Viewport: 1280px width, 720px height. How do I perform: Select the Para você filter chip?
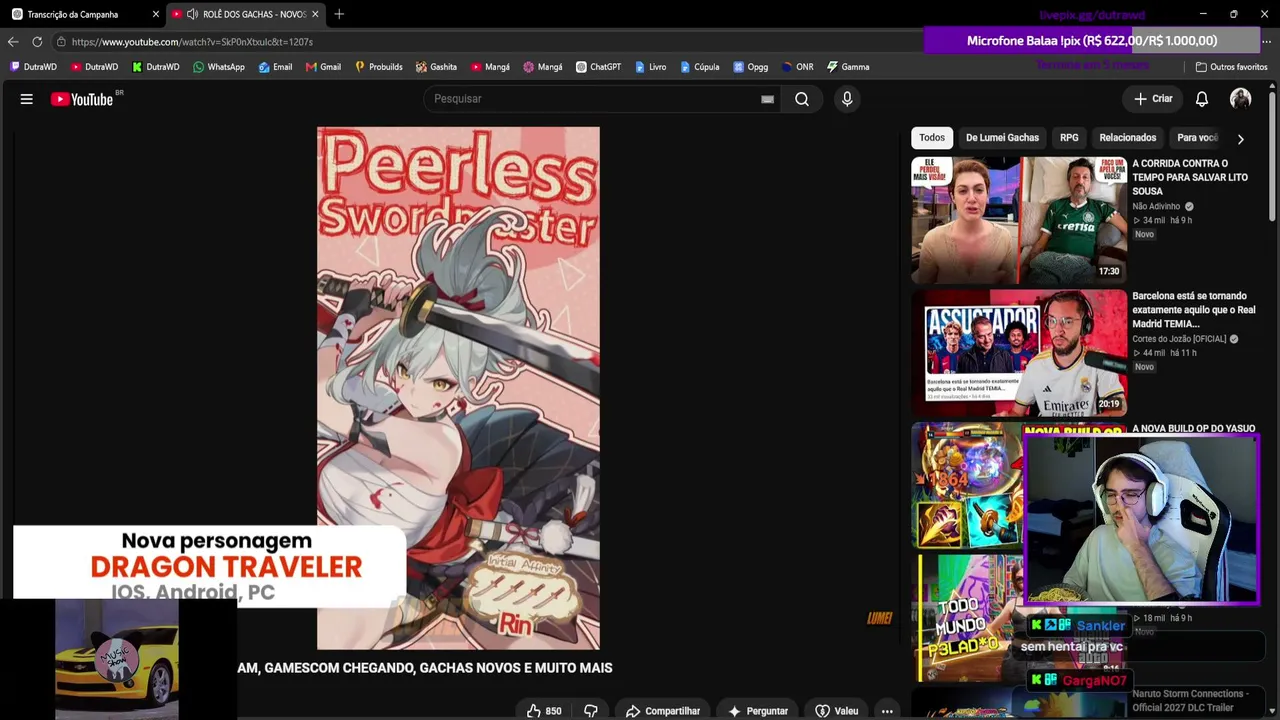pos(1197,138)
